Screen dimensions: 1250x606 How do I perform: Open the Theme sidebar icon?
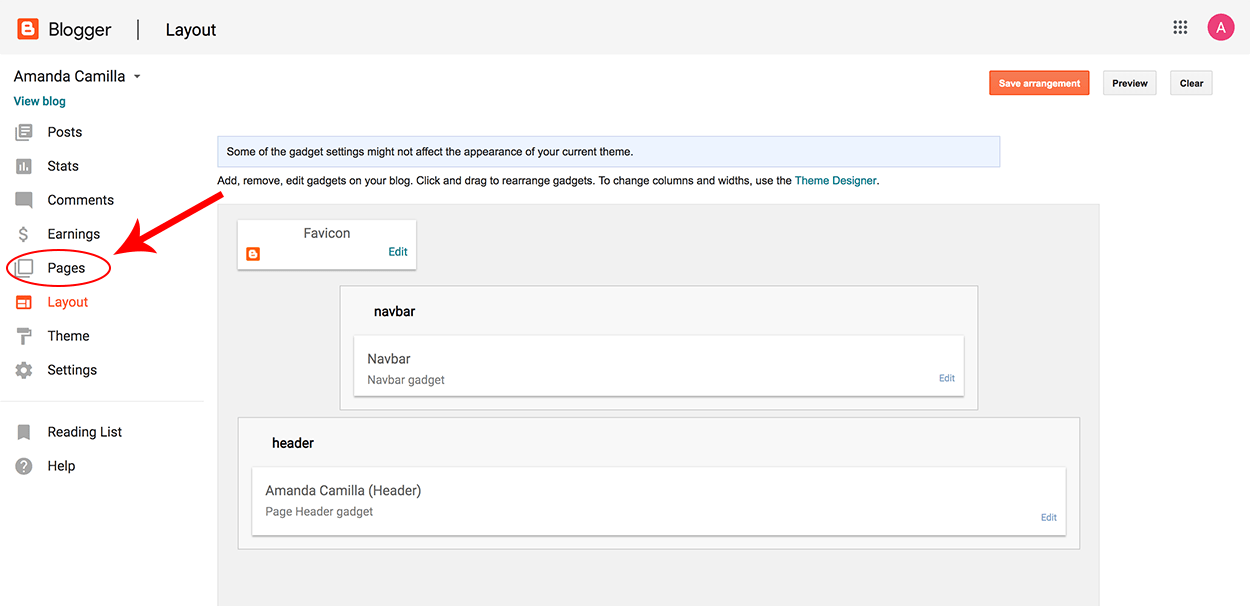pyautogui.click(x=24, y=335)
